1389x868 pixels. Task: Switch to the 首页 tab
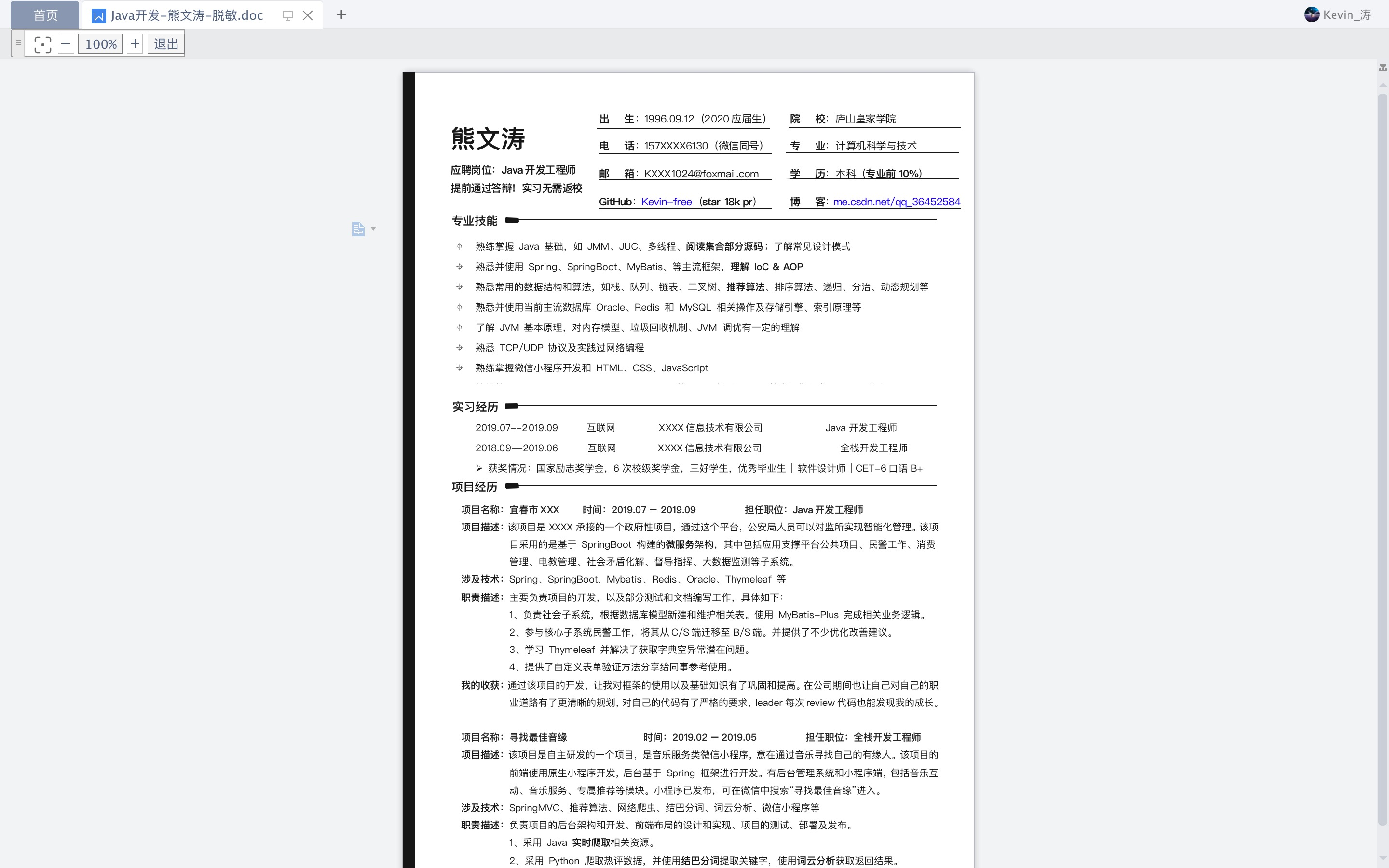pyautogui.click(x=45, y=15)
